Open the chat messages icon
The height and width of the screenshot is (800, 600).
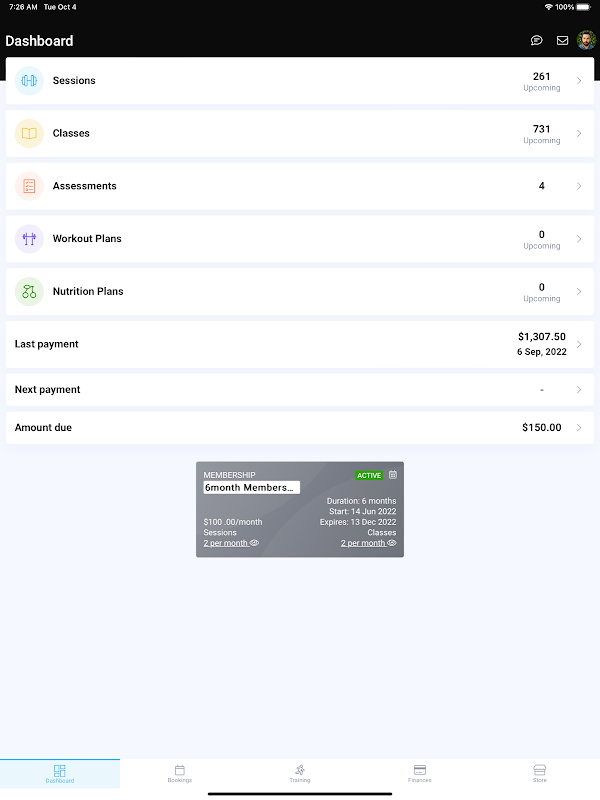coord(536,40)
